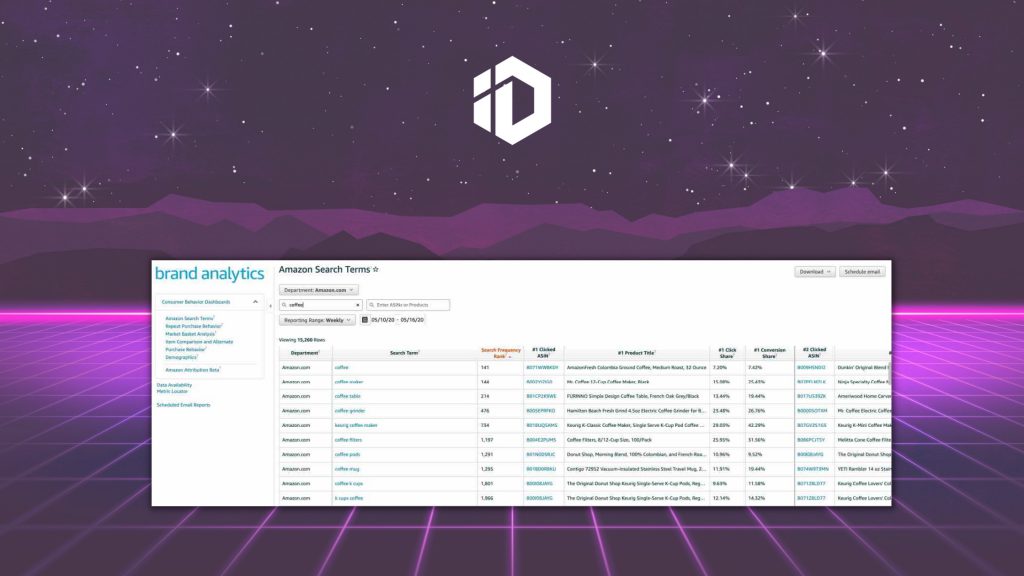The height and width of the screenshot is (576, 1024).
Task: Open Amazon Attribution Beta in the sidebar
Action: click(x=193, y=370)
